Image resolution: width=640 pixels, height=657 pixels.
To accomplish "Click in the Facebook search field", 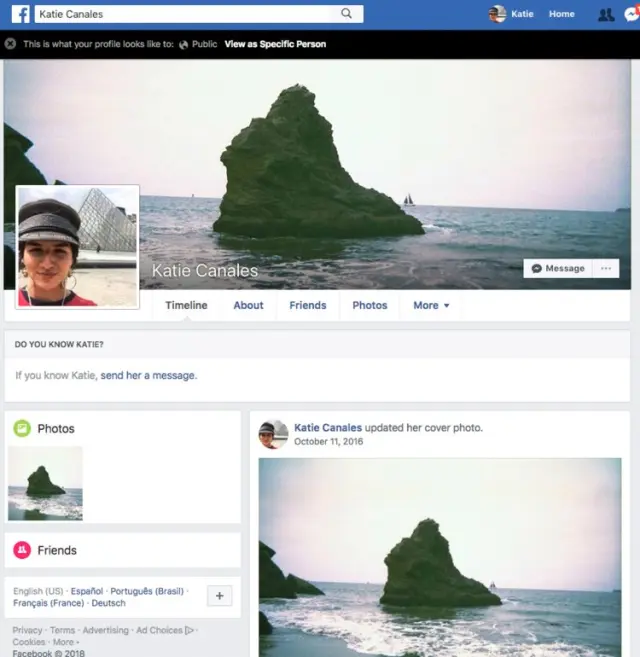I will tap(185, 14).
